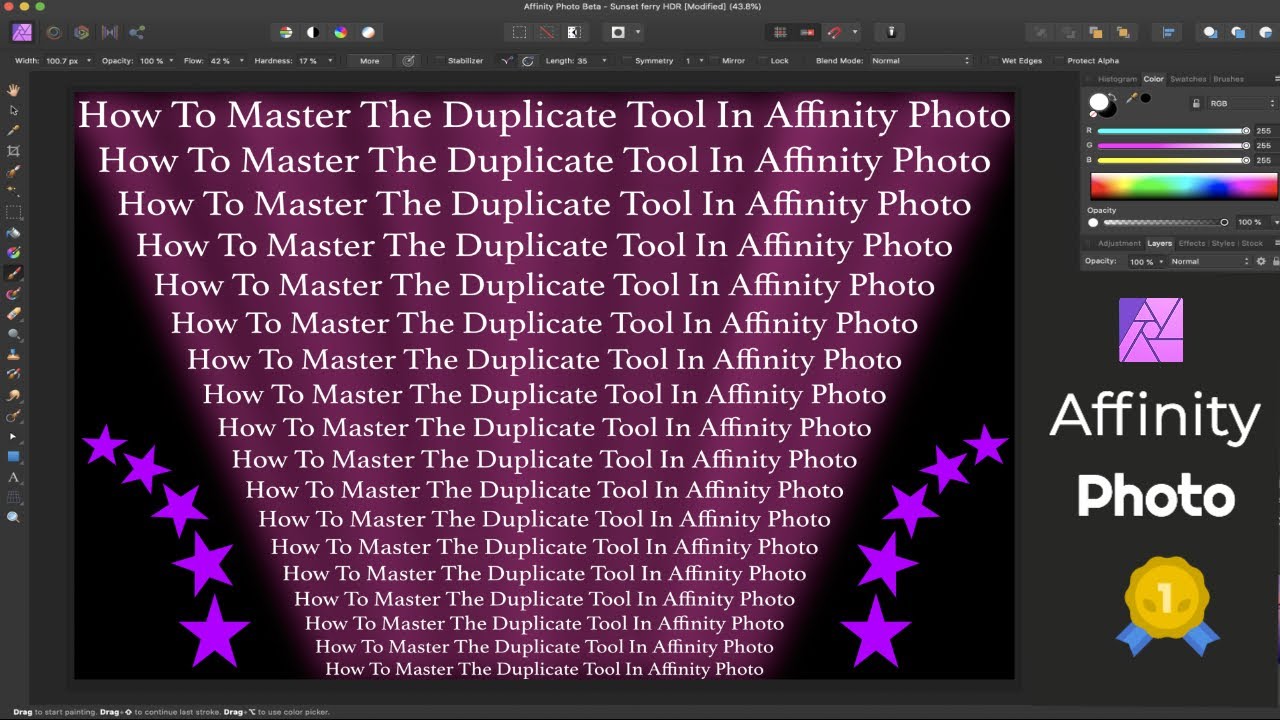Viewport: 1280px width, 720px height.
Task: Click the brush Opacity value field
Action: [x=151, y=61]
